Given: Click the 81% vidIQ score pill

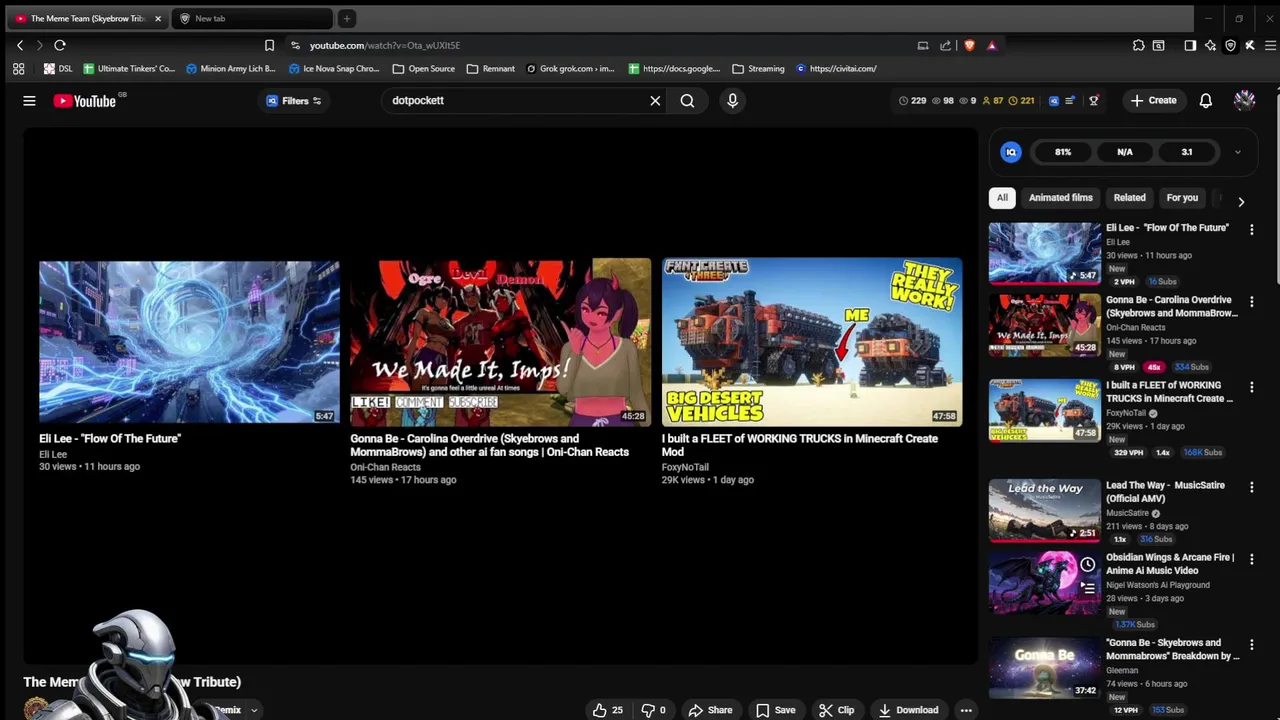Looking at the screenshot, I should point(1063,152).
